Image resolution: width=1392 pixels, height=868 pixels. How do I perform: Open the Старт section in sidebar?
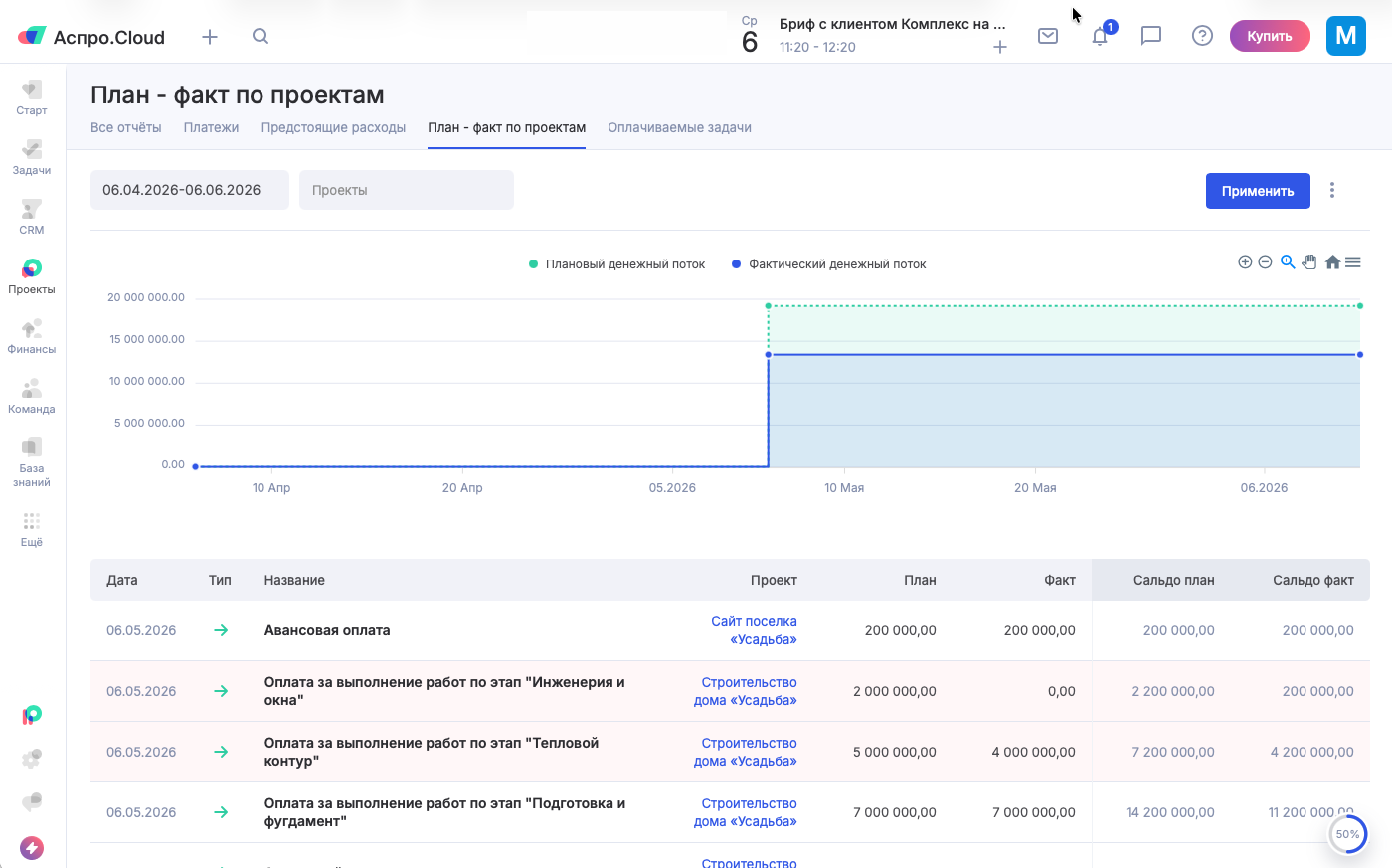pyautogui.click(x=32, y=97)
